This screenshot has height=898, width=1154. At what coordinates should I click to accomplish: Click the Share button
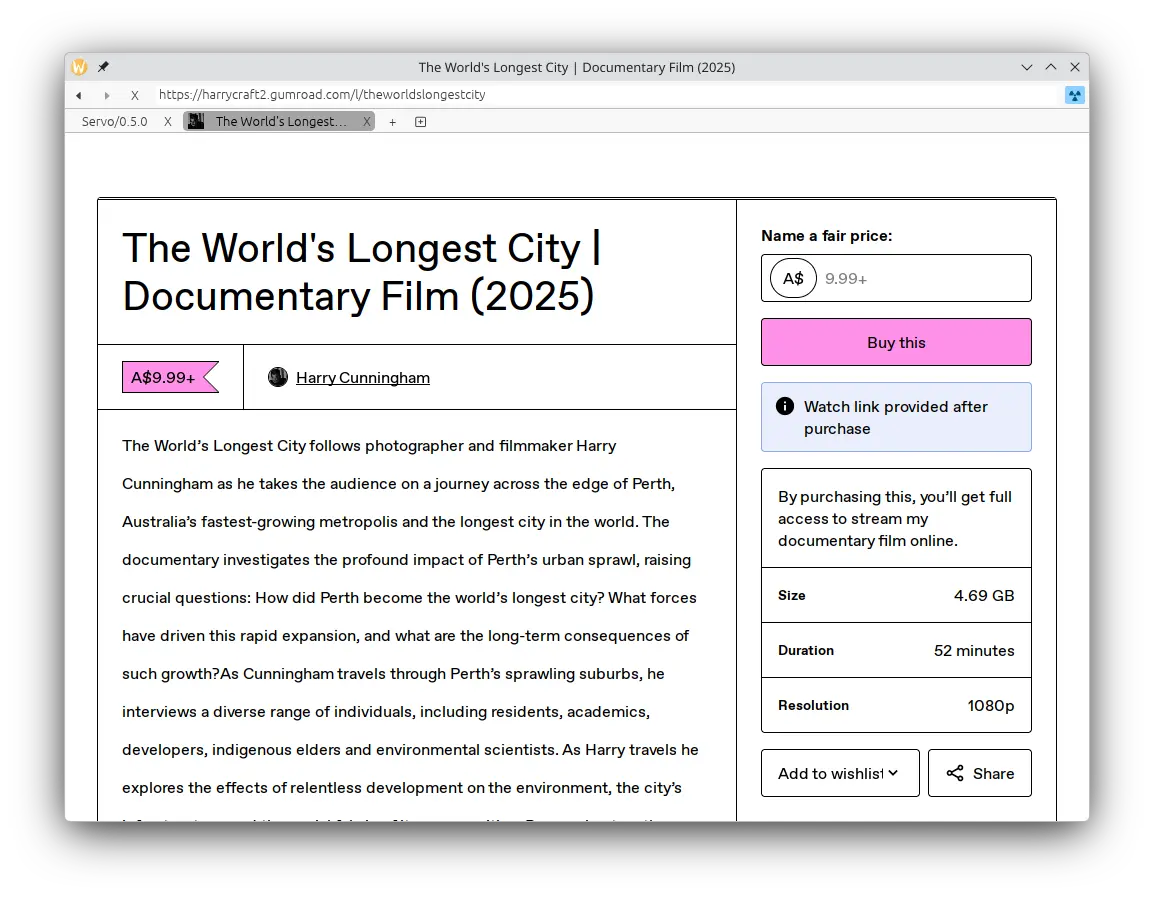point(980,773)
